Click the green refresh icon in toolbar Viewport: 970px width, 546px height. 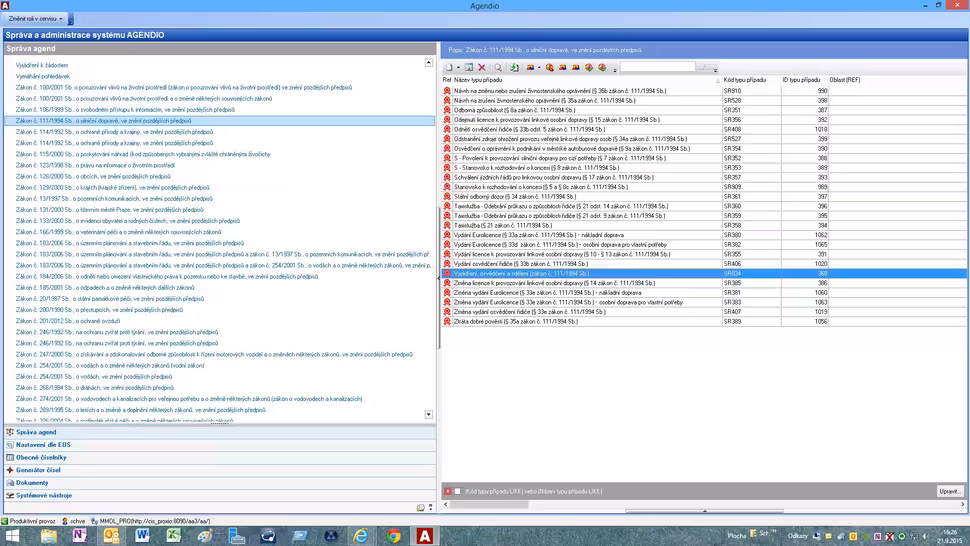(x=514, y=68)
